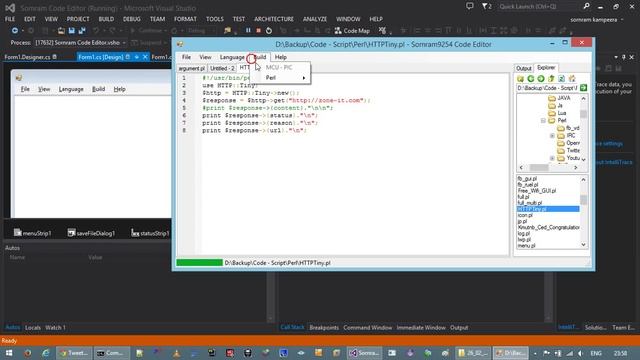
Task: Select icon.pl in the file list
Action: click(x=525, y=215)
